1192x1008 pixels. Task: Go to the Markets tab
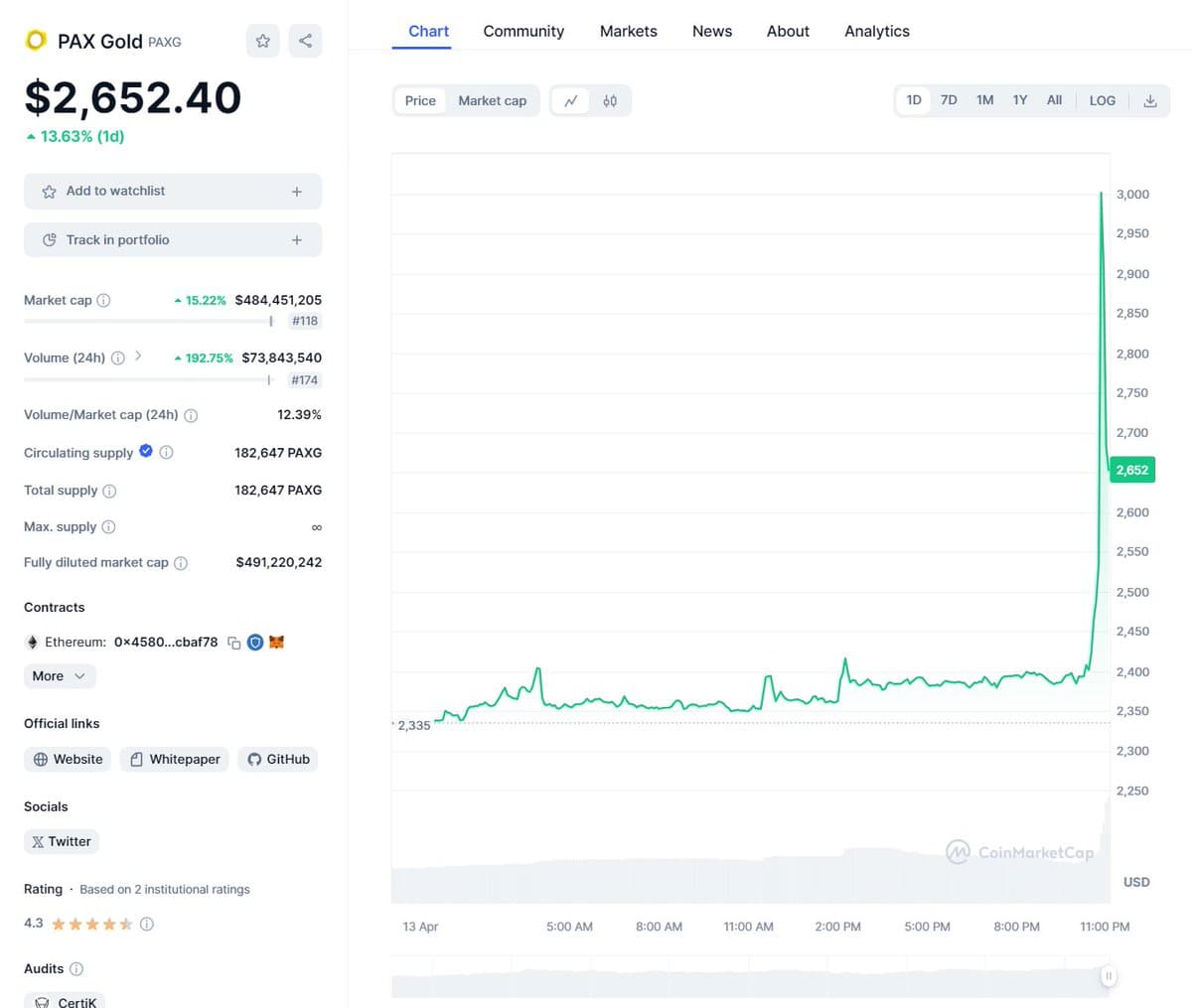pos(629,31)
